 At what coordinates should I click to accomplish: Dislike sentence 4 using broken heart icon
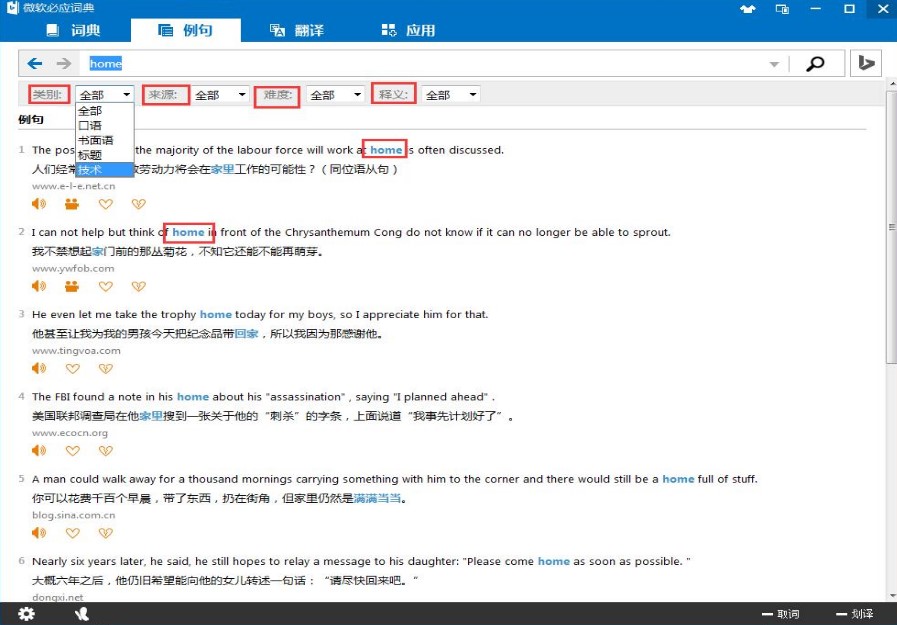pyautogui.click(x=105, y=451)
